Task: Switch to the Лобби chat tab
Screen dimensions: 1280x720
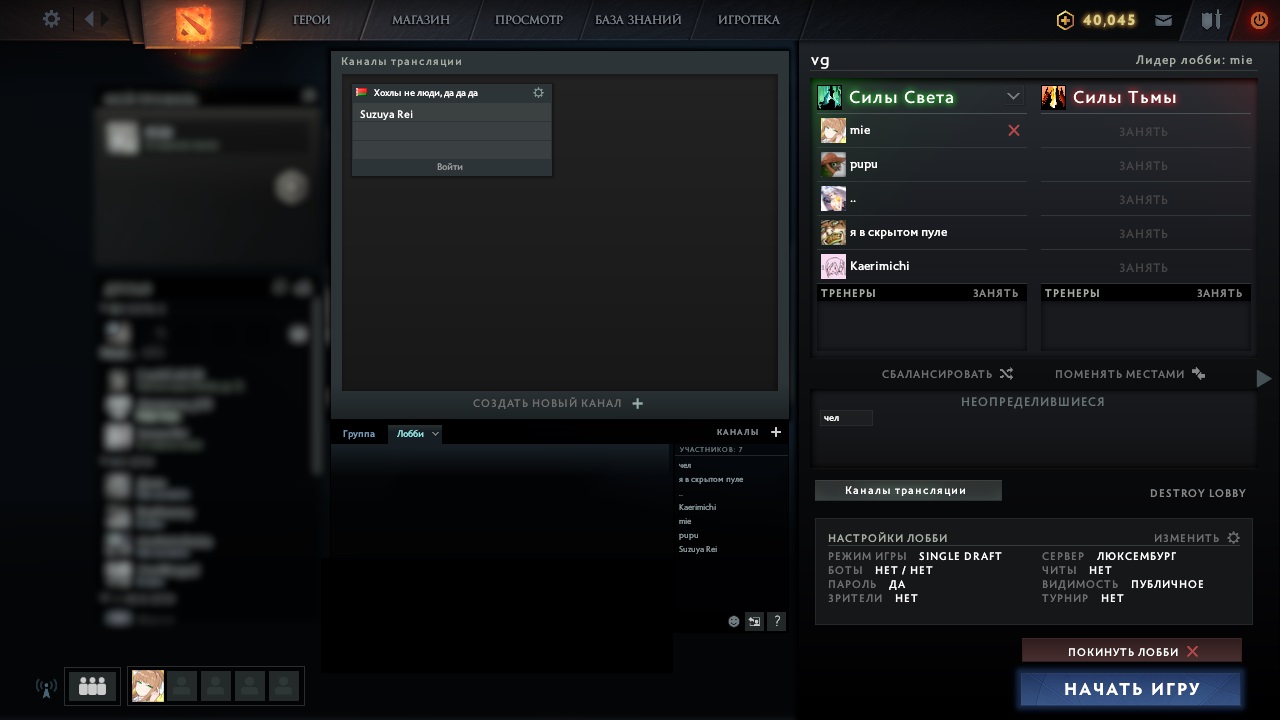Action: (x=410, y=434)
